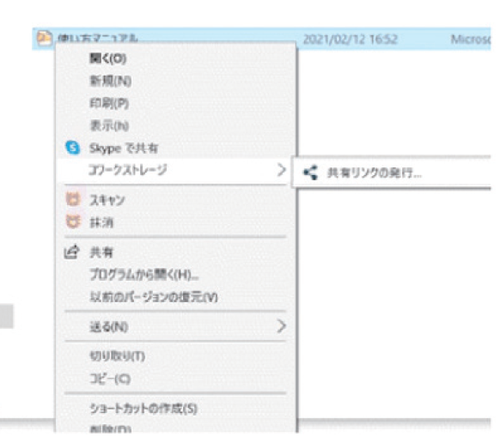Choose 以前のバージョンの復元(V)
The width and height of the screenshot is (500, 443).
[x=154, y=297]
